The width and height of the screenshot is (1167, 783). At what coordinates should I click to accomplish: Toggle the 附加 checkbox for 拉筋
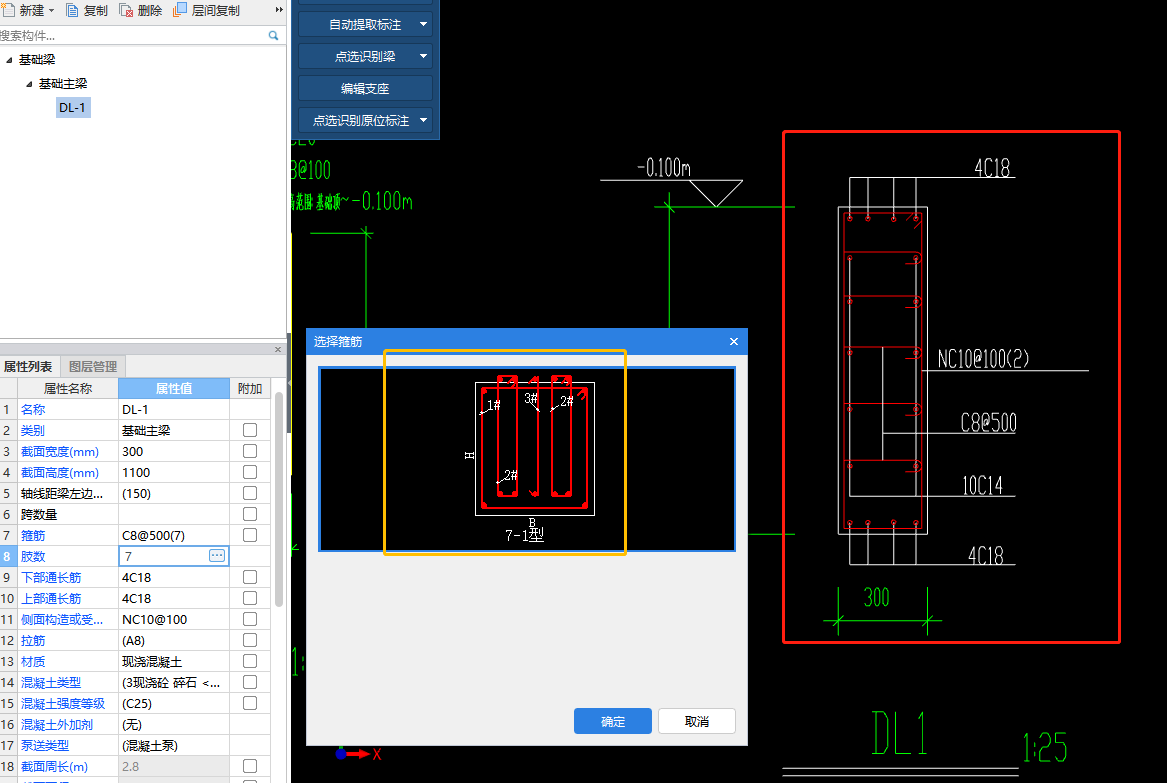pos(250,640)
